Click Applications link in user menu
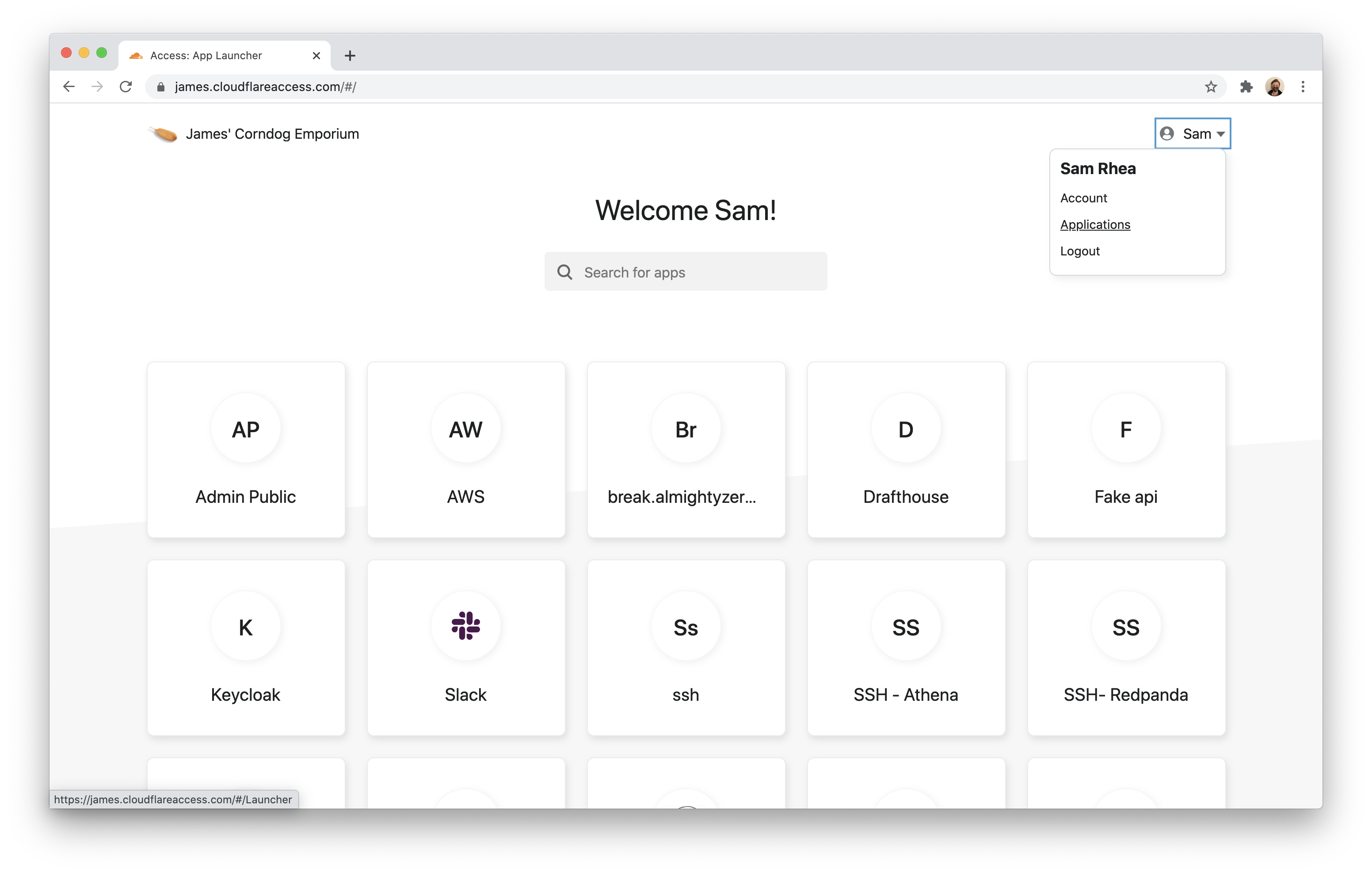 click(1095, 224)
